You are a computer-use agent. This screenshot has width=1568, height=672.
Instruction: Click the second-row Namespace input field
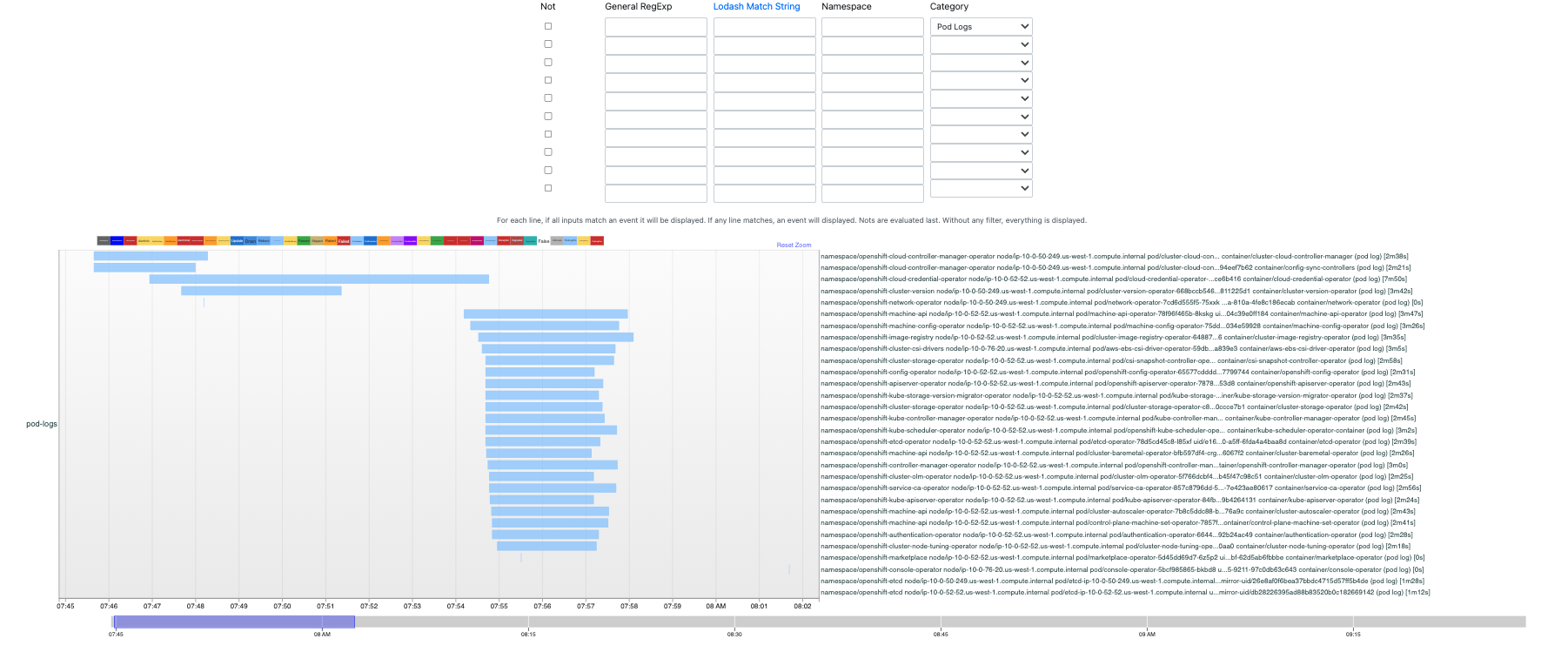click(x=873, y=45)
